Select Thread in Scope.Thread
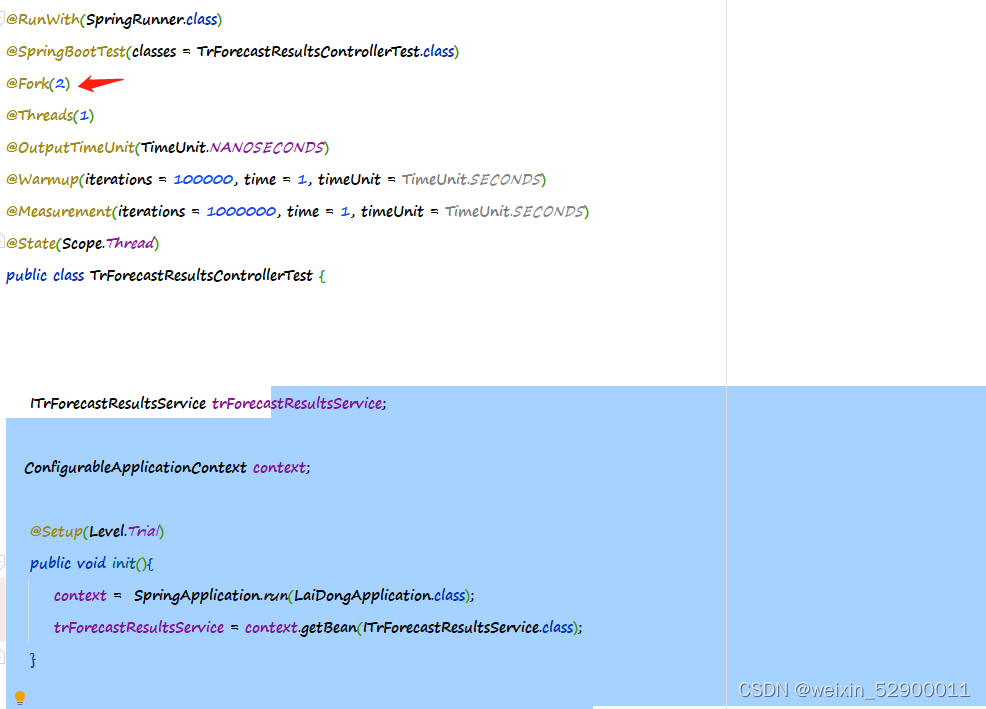Viewport: 986px width, 709px height. click(130, 243)
